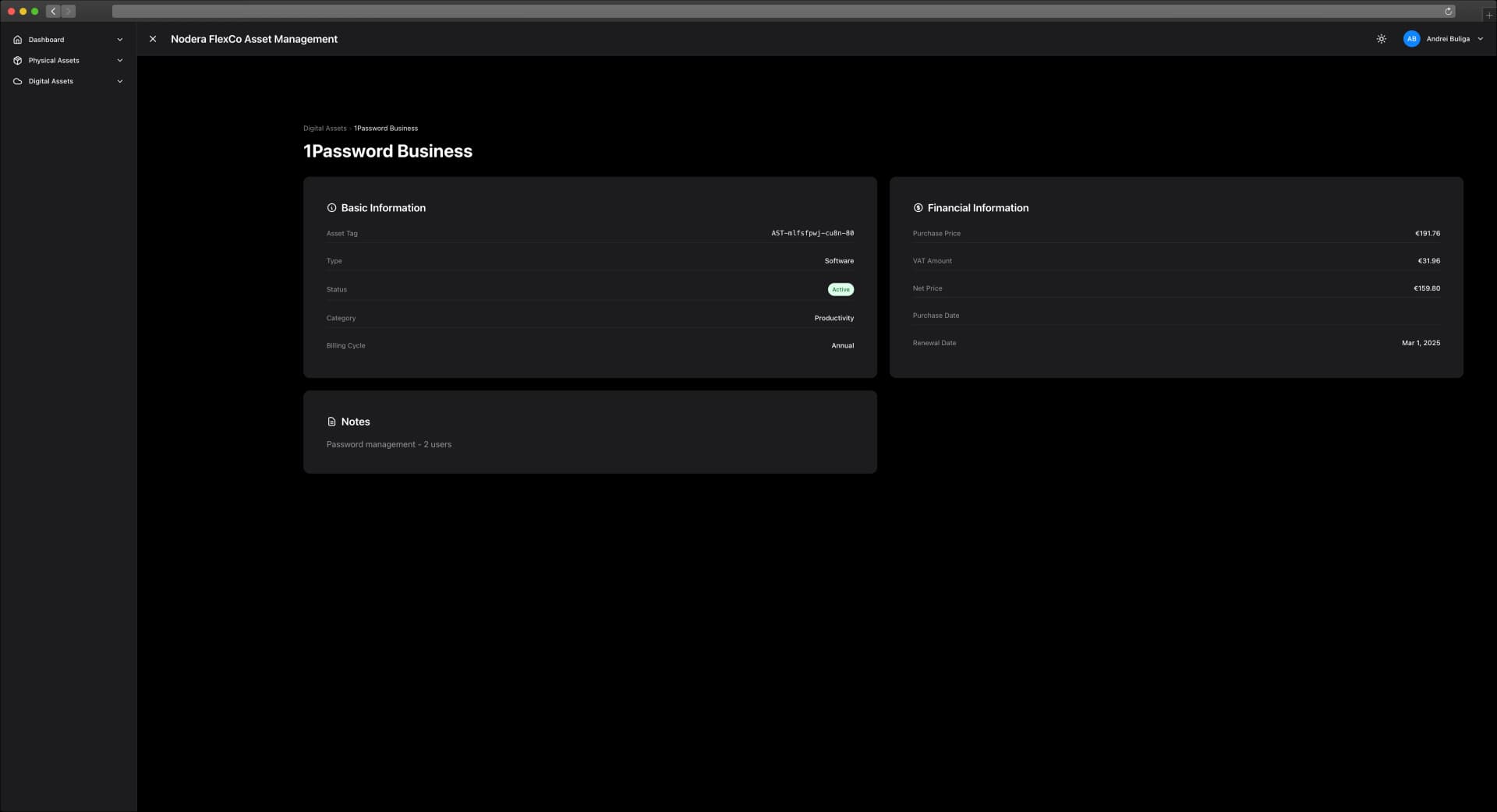
Task: Toggle light theme sun icon
Action: tap(1382, 39)
